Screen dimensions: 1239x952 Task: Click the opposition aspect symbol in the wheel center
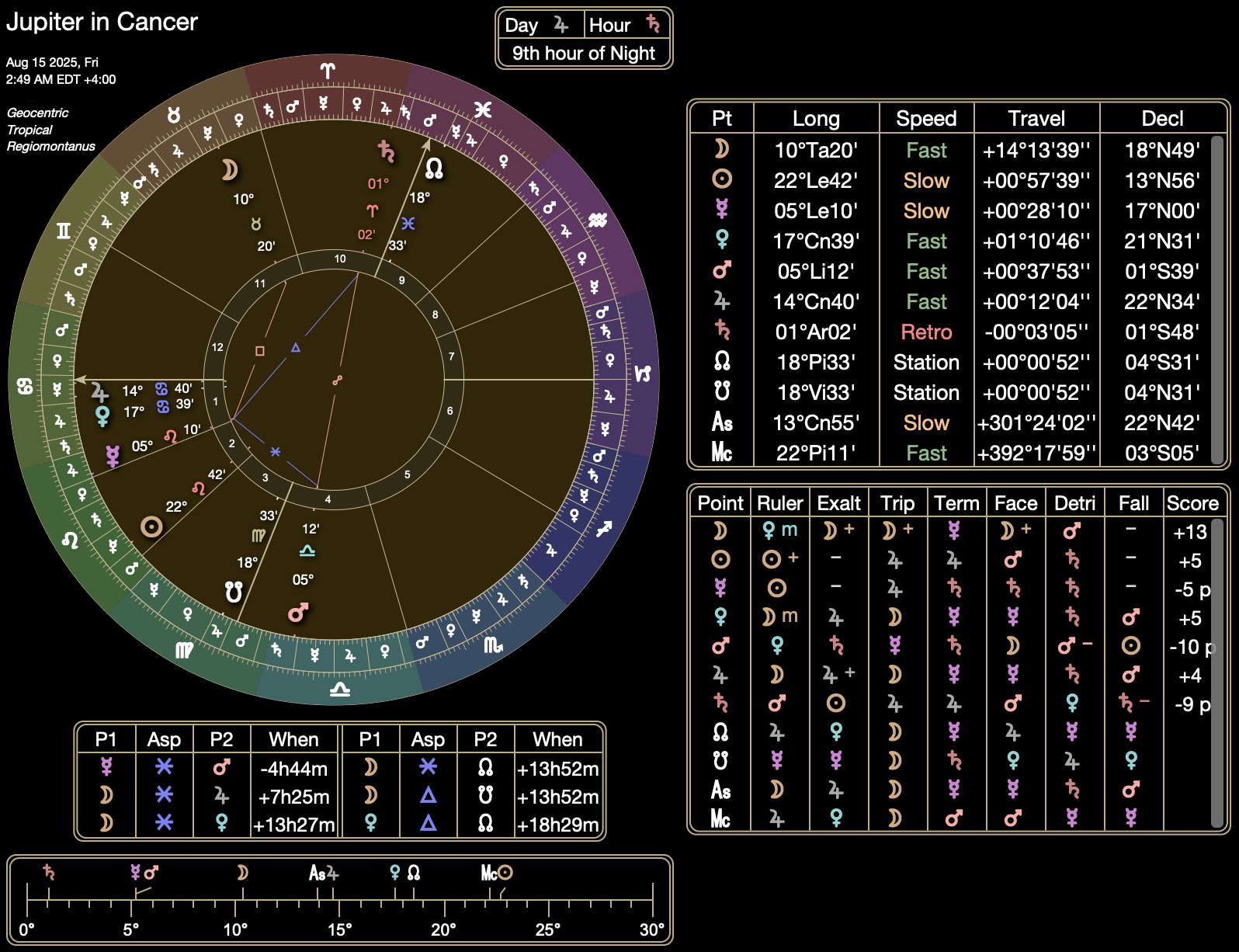337,380
